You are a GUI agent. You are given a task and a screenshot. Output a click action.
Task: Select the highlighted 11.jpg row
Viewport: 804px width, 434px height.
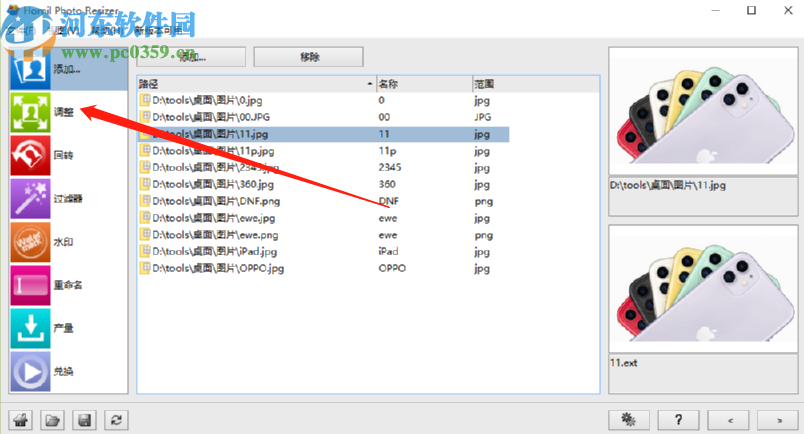[x=324, y=134]
